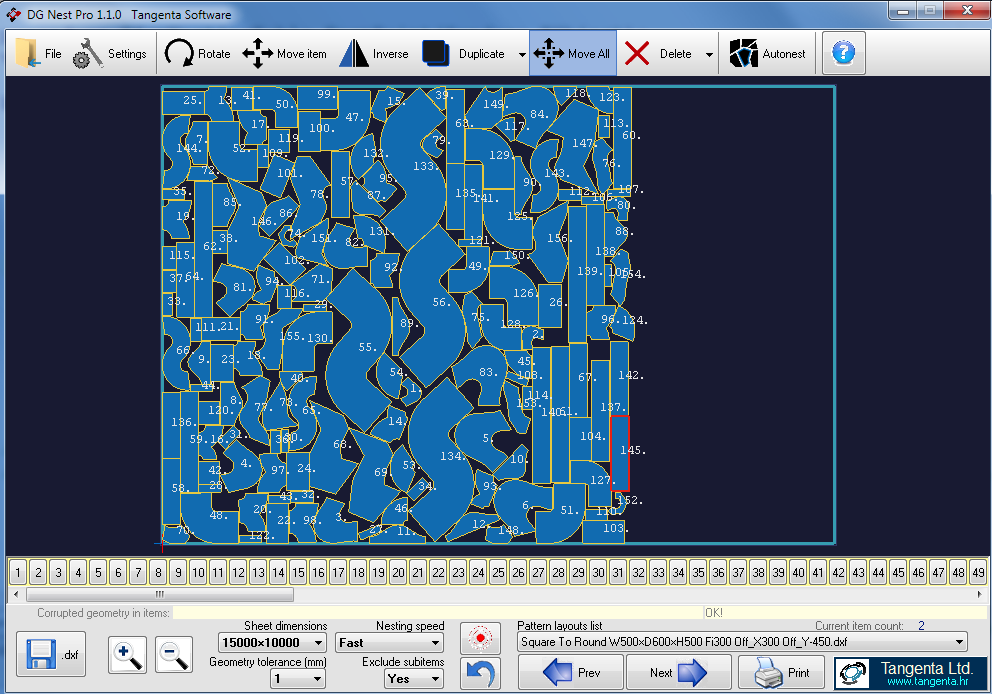Run Autonest from the toolbar
Screen dimensions: 992x694
click(767, 54)
